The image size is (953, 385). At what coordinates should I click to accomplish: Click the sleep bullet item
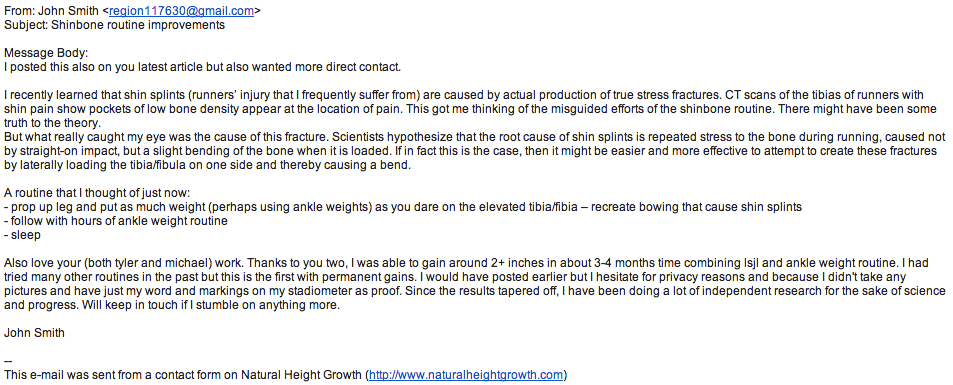[x=22, y=235]
